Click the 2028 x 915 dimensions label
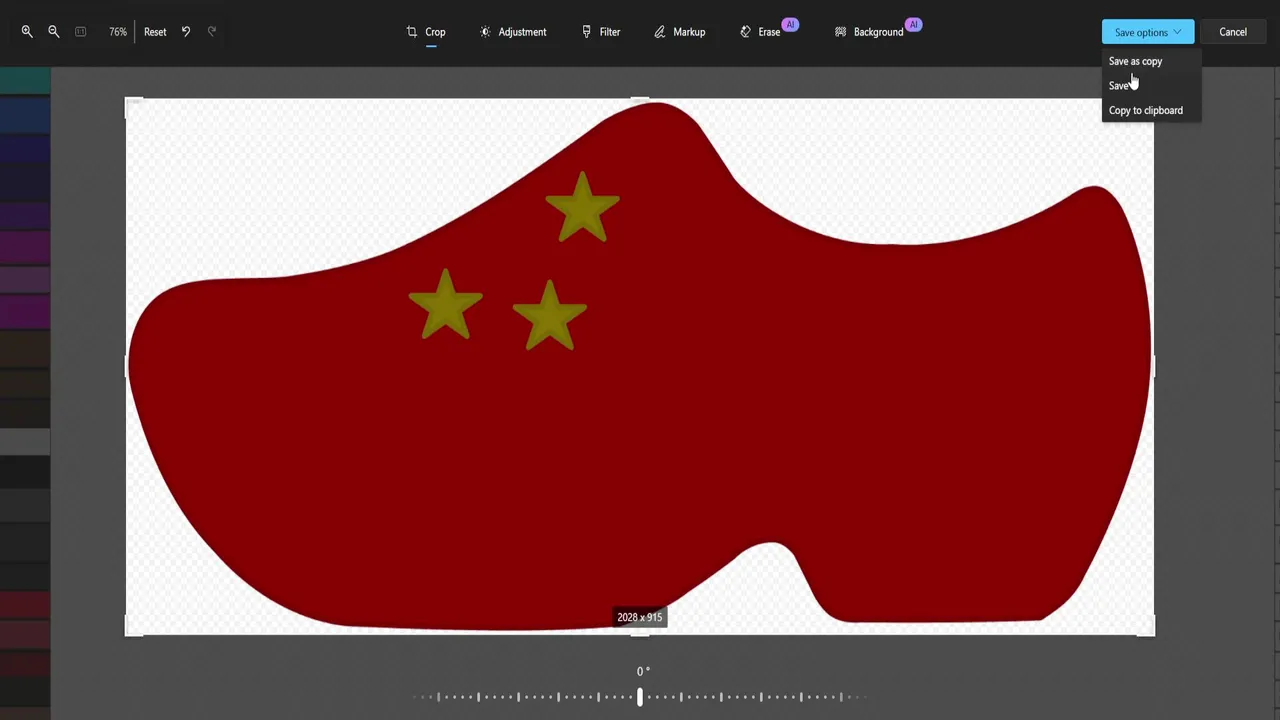Viewport: 1280px width, 720px height. tap(640, 617)
